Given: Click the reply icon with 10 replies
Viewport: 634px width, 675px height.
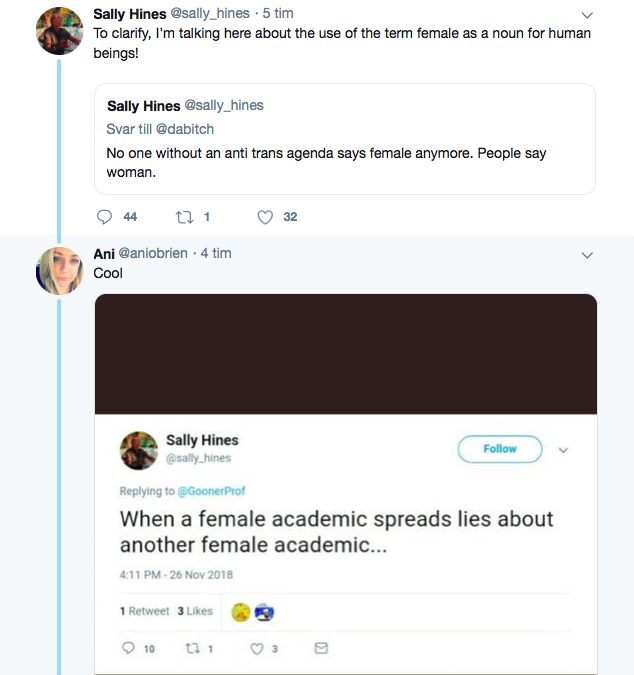Looking at the screenshot, I should tap(128, 648).
